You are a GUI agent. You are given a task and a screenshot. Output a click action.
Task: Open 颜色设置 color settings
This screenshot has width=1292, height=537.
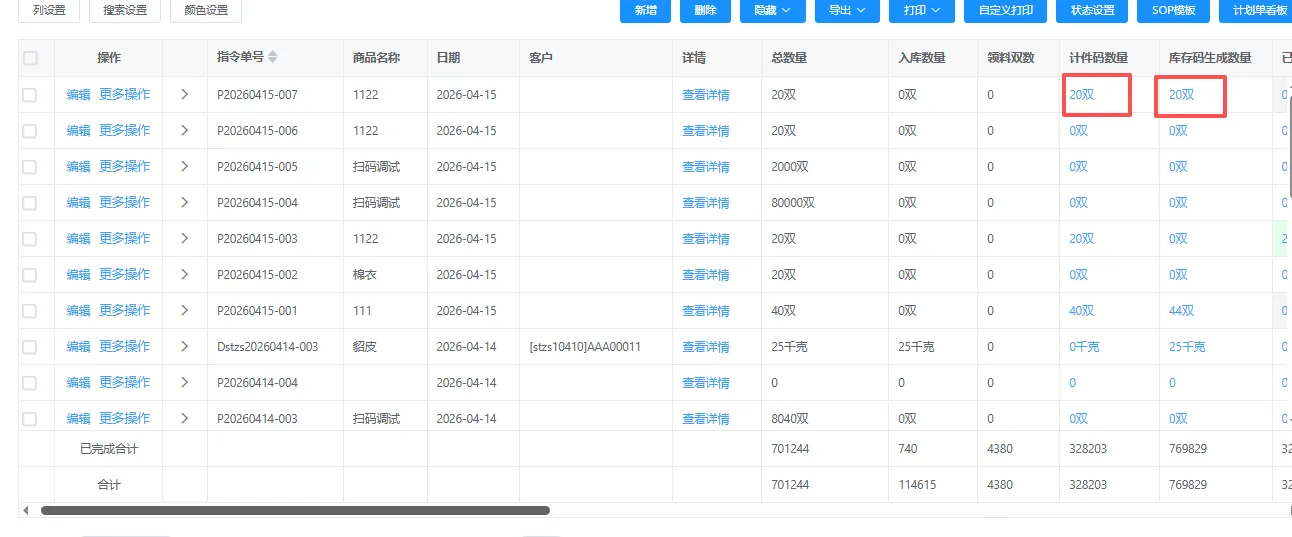point(206,10)
